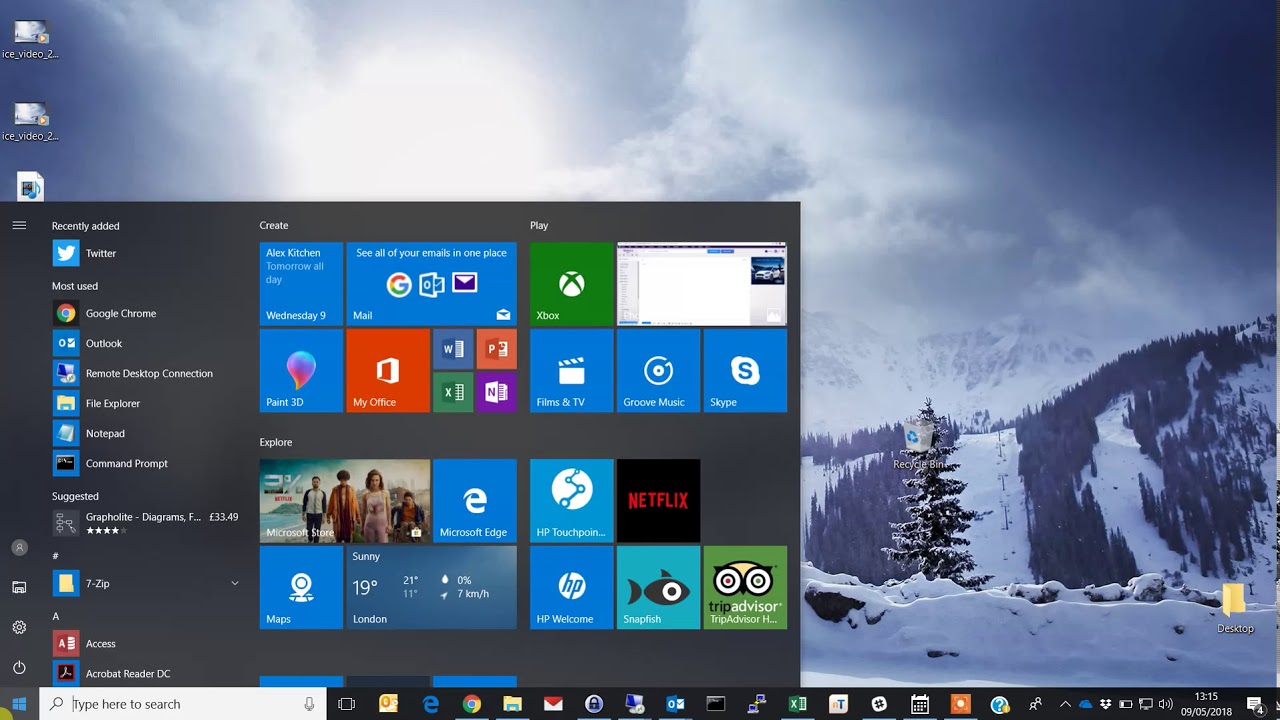Open the Action Center notifications icon

click(x=1256, y=704)
